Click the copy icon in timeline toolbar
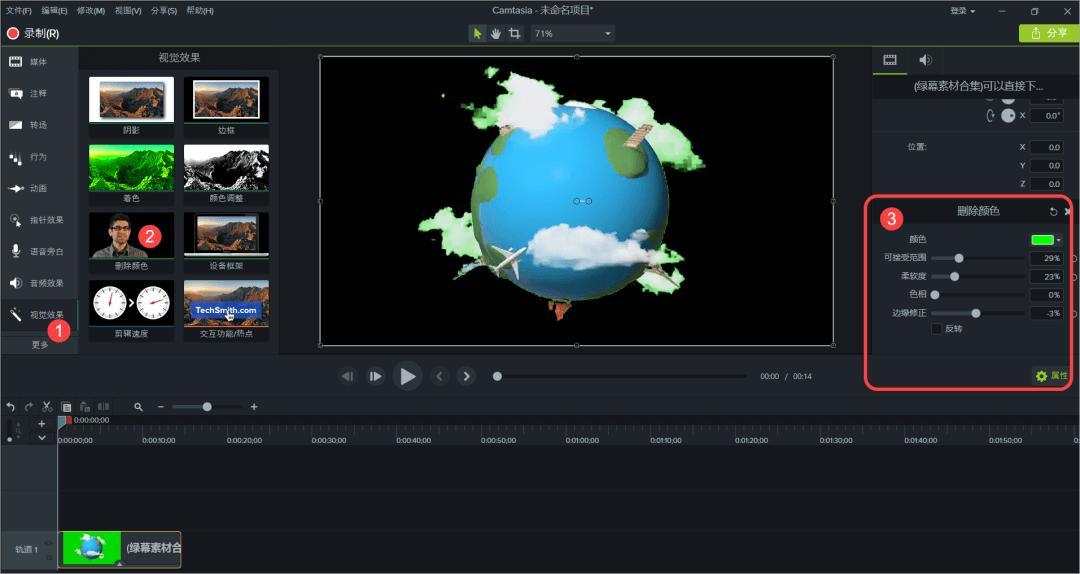This screenshot has height=574, width=1080. coord(66,407)
